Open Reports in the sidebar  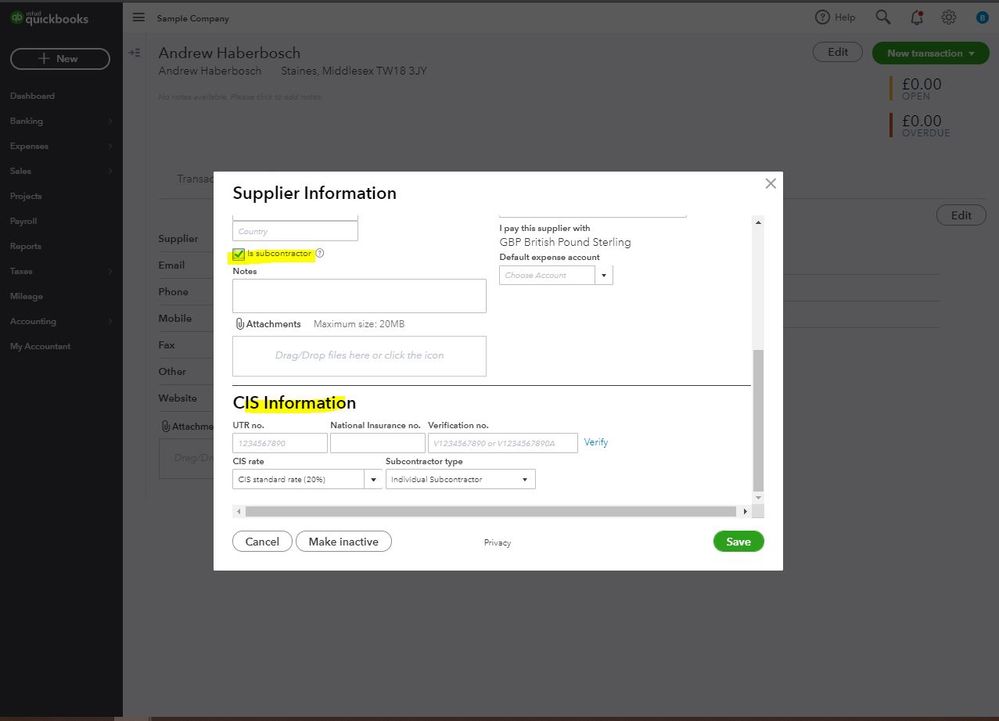click(25, 246)
